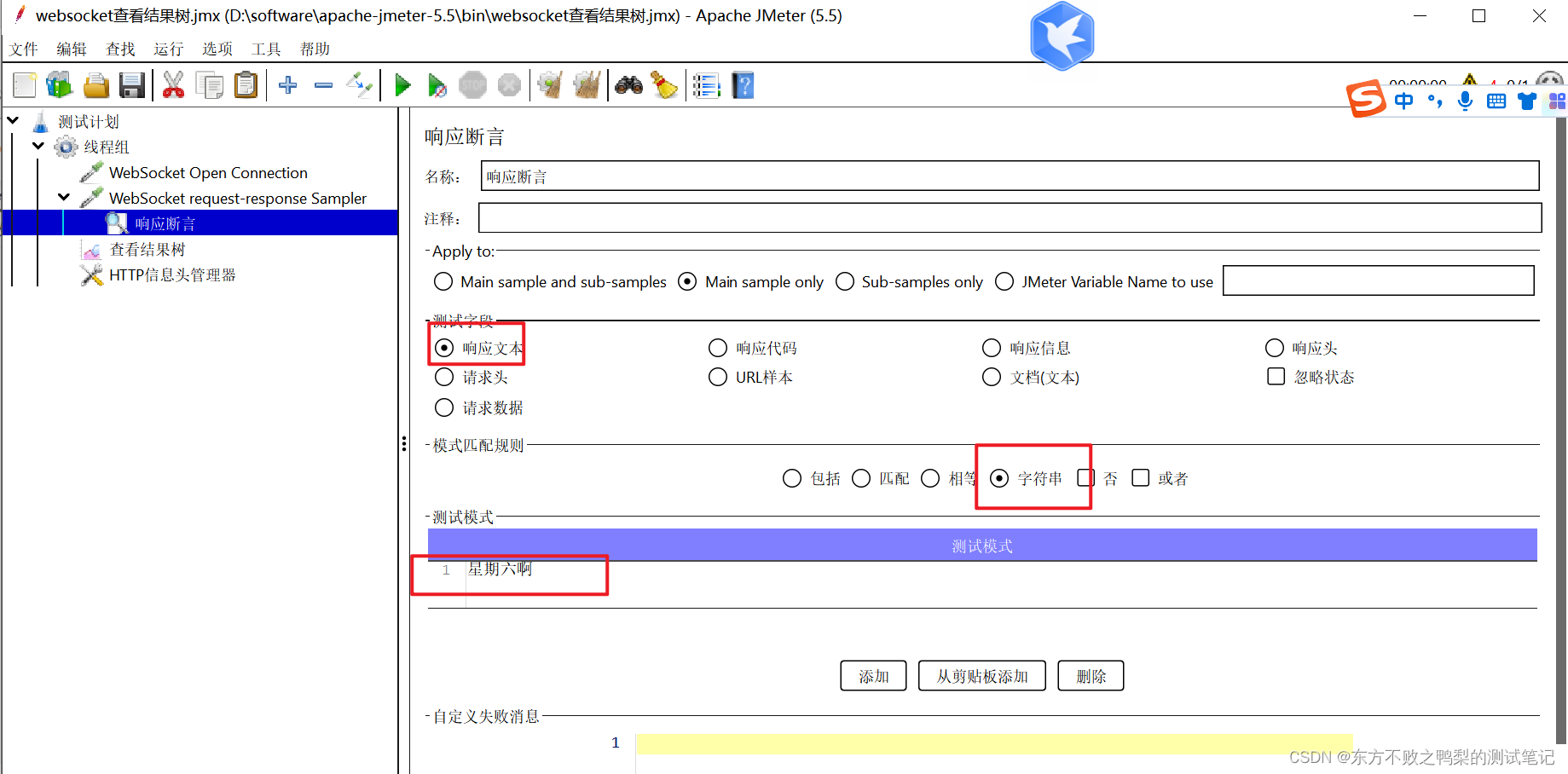This screenshot has width=1568, height=774.
Task: Collapse the 线程组 tree node
Action: (x=38, y=147)
